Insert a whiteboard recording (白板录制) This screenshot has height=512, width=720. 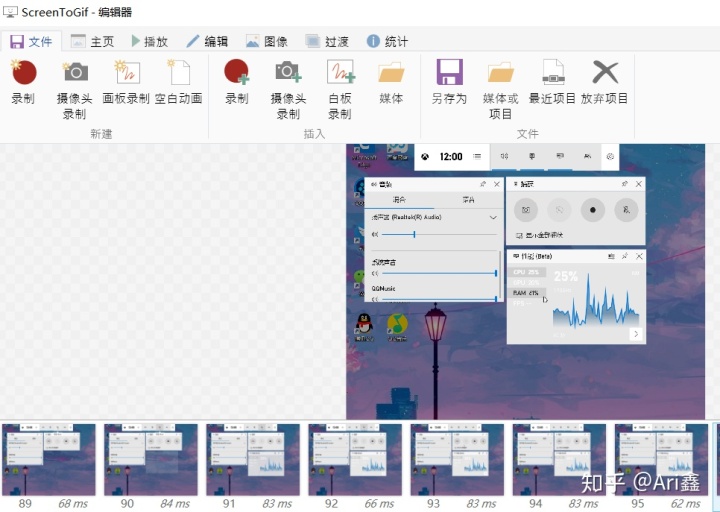340,90
